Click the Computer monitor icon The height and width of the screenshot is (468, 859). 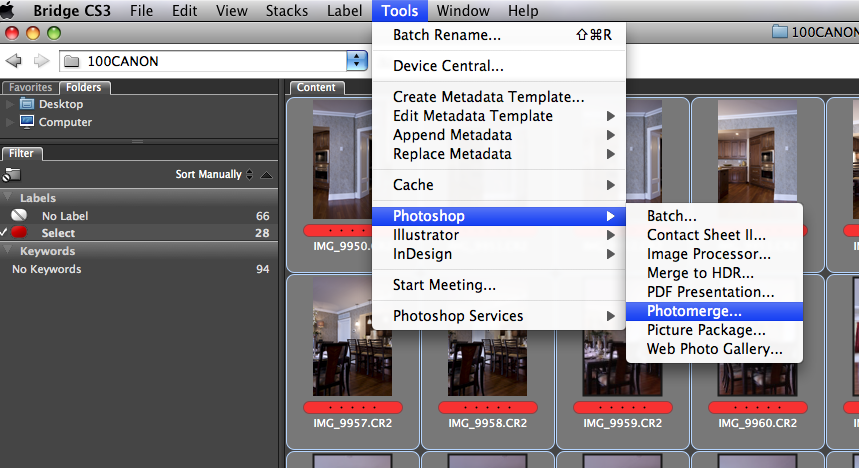click(x=27, y=122)
